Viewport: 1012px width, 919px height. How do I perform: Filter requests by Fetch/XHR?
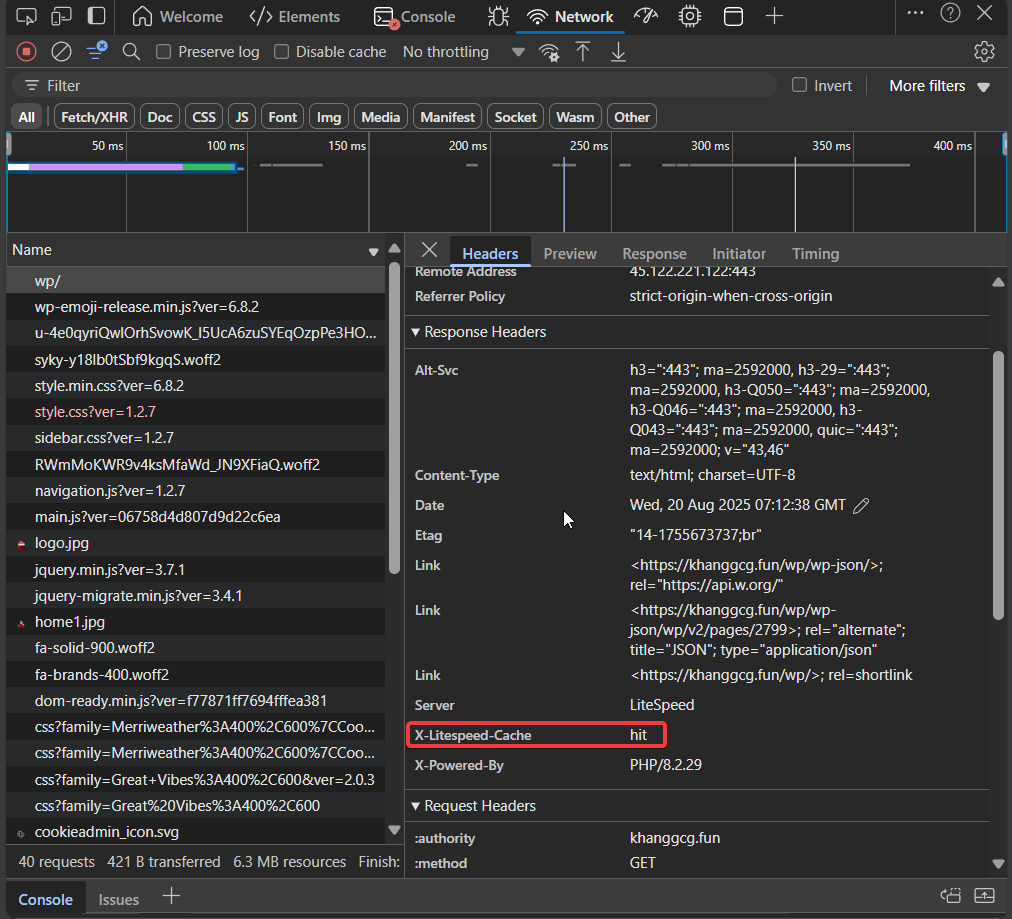[x=94, y=117]
